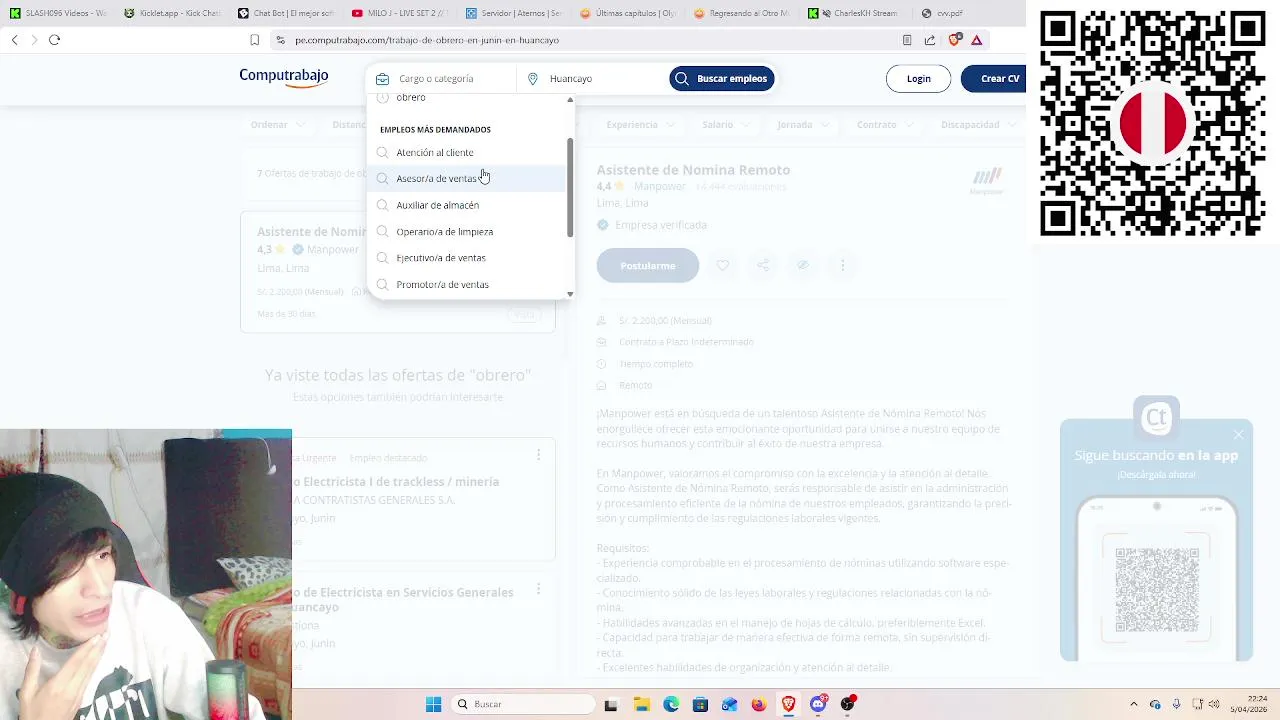Hide this job with the crossed-eye icon
Image resolution: width=1280 pixels, height=720 pixels.
[802, 265]
